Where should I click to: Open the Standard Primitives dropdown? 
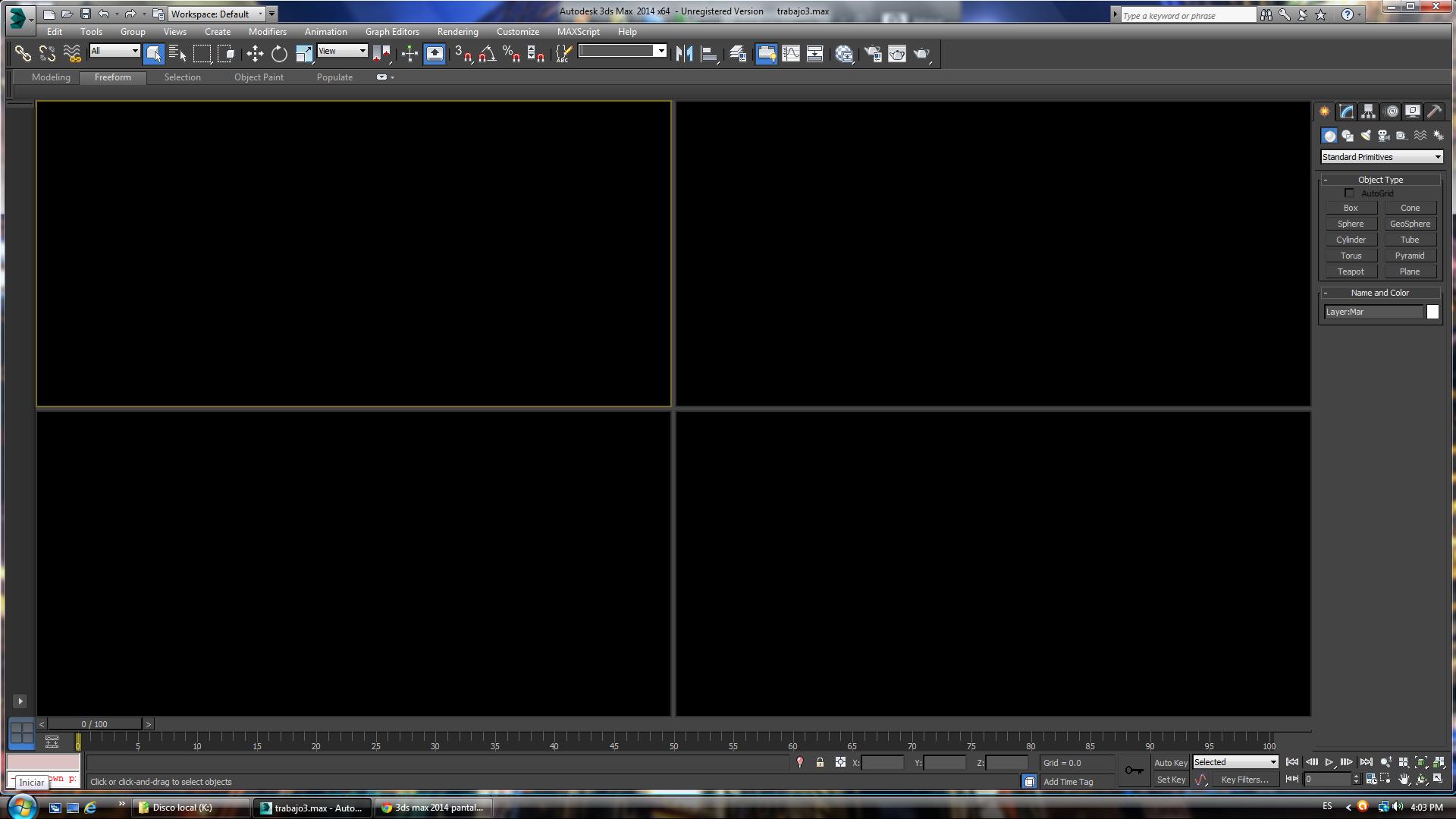[1381, 157]
